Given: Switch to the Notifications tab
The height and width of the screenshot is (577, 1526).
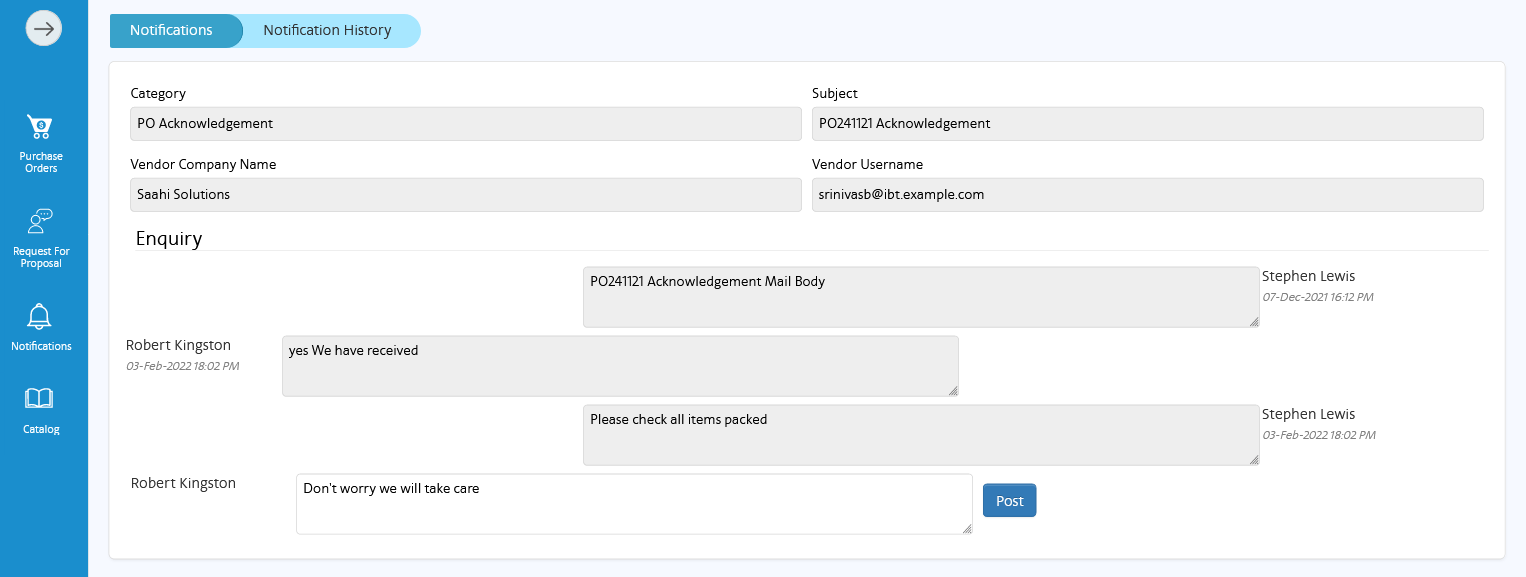Looking at the screenshot, I should (x=172, y=30).
